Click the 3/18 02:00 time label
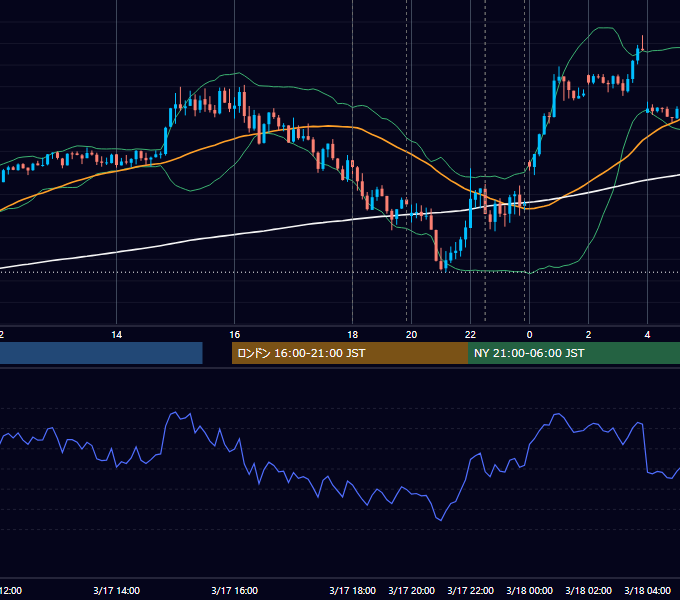This screenshot has height=600, width=680. (588, 590)
